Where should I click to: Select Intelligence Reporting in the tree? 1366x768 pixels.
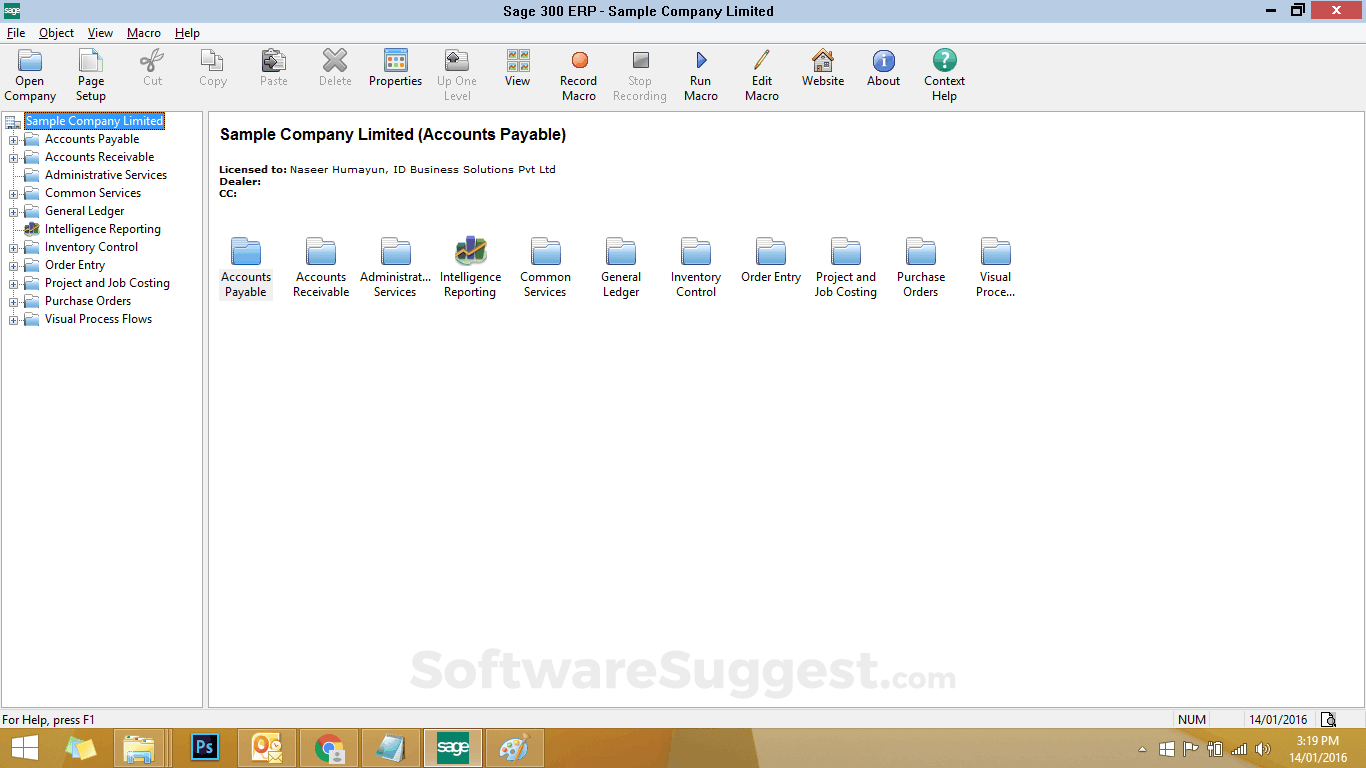coord(103,229)
